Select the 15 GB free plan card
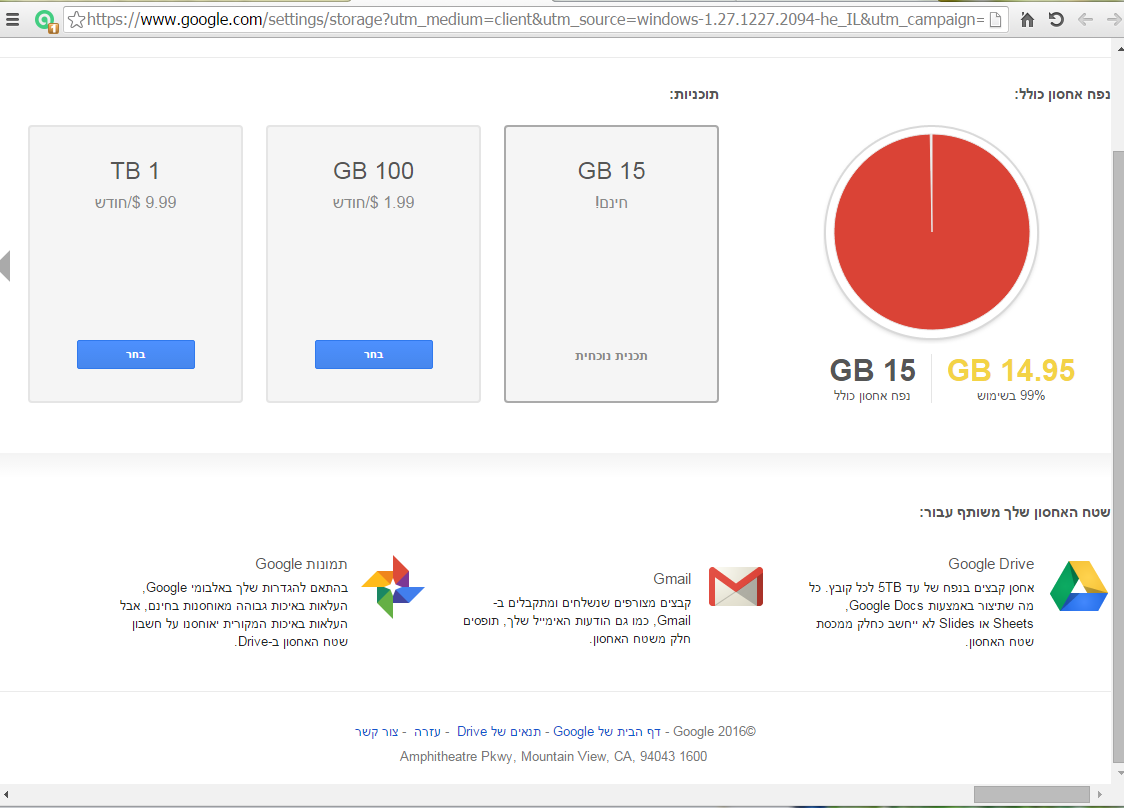Screen dimensions: 1124x808 pos(611,264)
